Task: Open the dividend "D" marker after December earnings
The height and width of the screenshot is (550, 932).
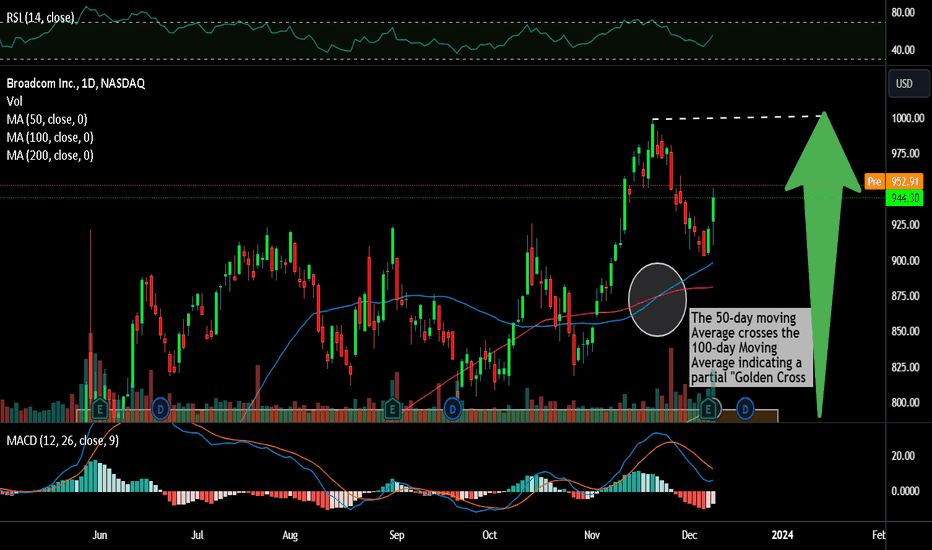Action: 745,409
